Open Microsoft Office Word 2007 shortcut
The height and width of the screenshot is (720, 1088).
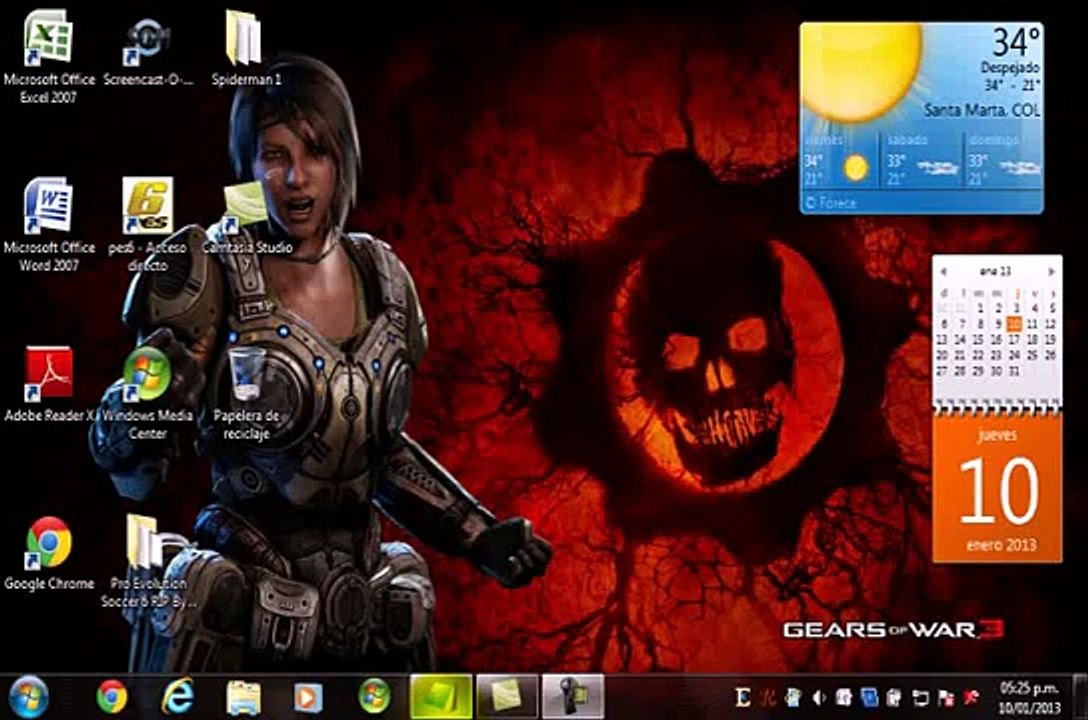tap(49, 225)
